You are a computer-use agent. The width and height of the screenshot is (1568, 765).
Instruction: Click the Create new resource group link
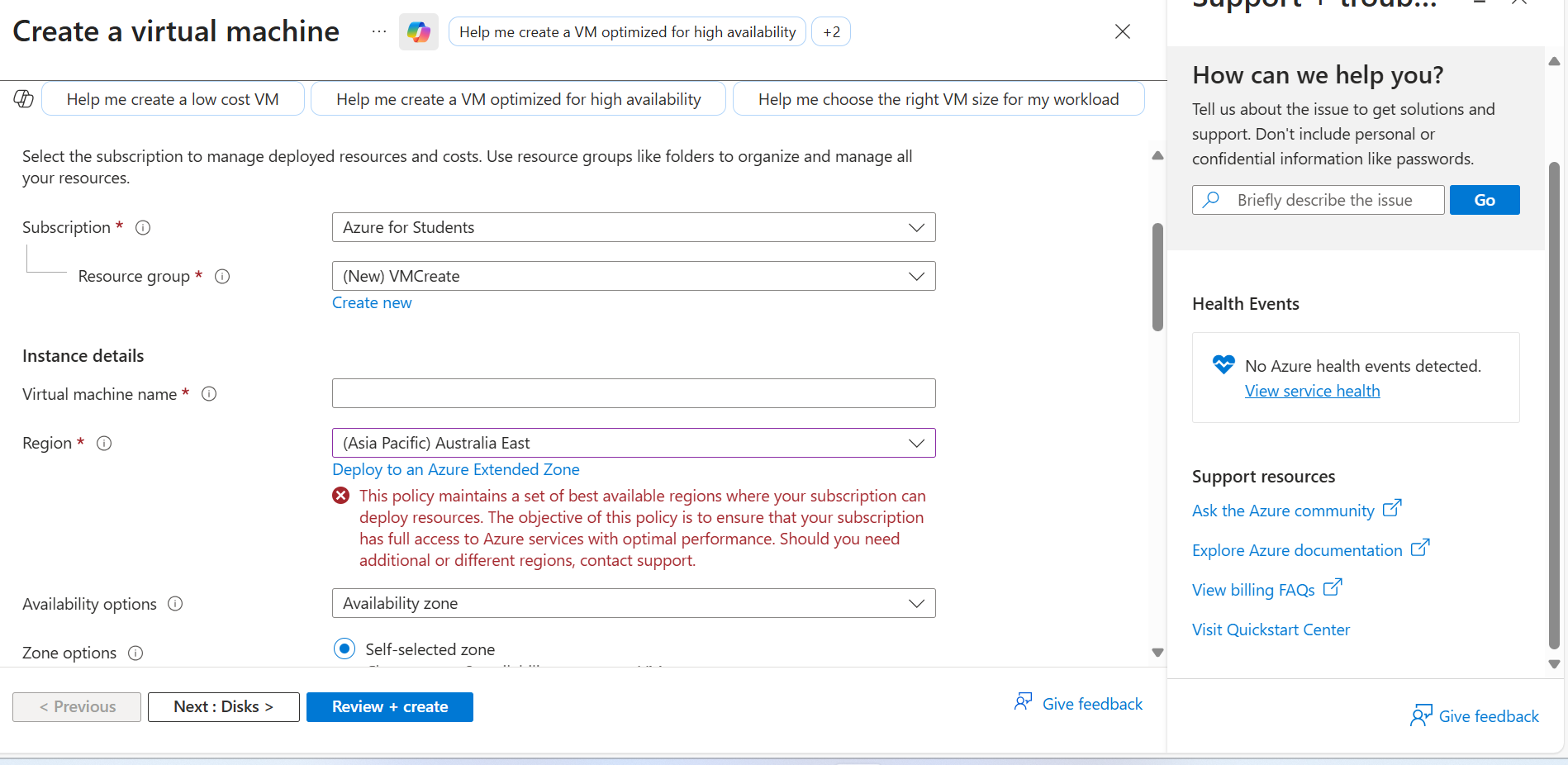point(372,303)
